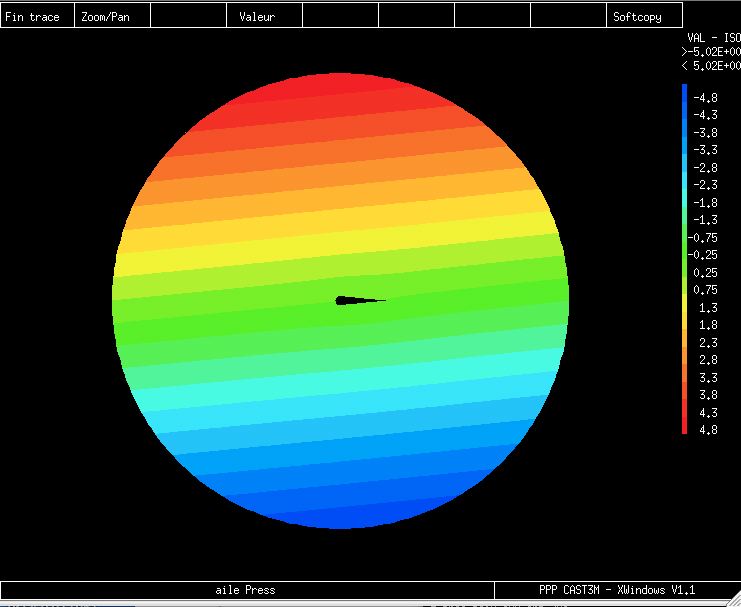The image size is (741, 607).
Task: Click the PPP CAST3M XWindows label
Action: coord(617,590)
